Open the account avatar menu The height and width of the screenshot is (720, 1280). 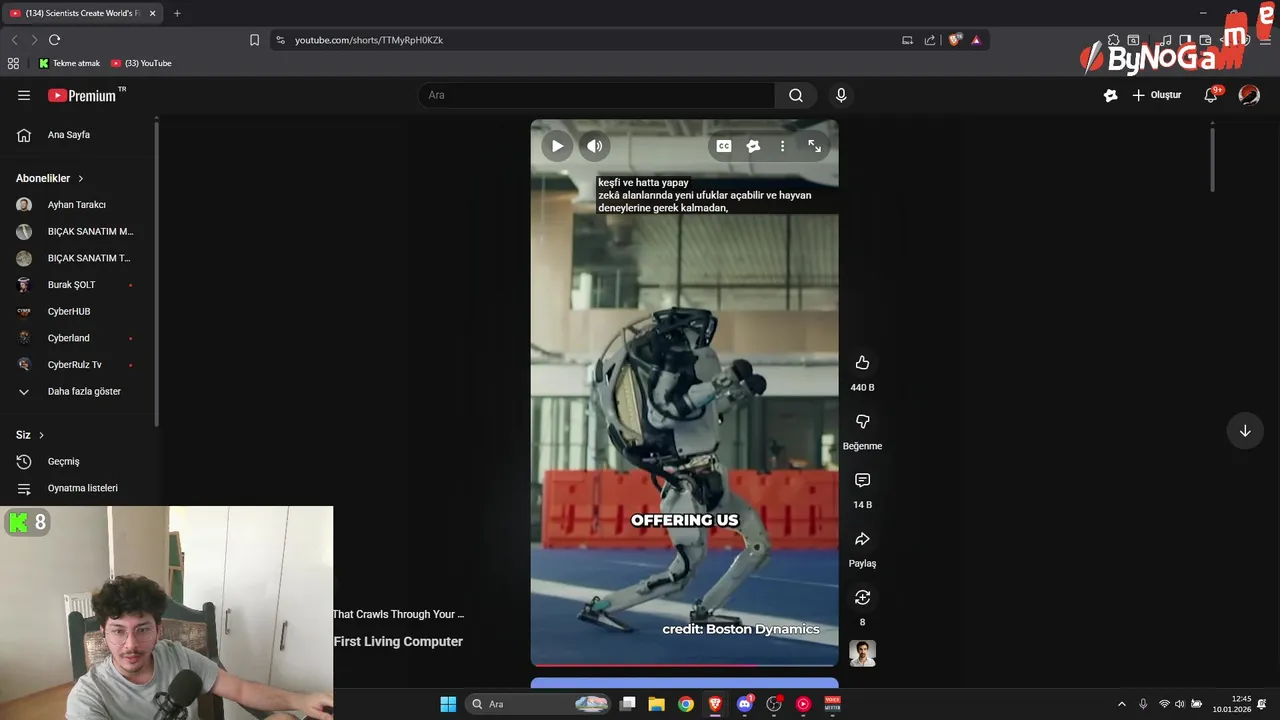[1249, 95]
